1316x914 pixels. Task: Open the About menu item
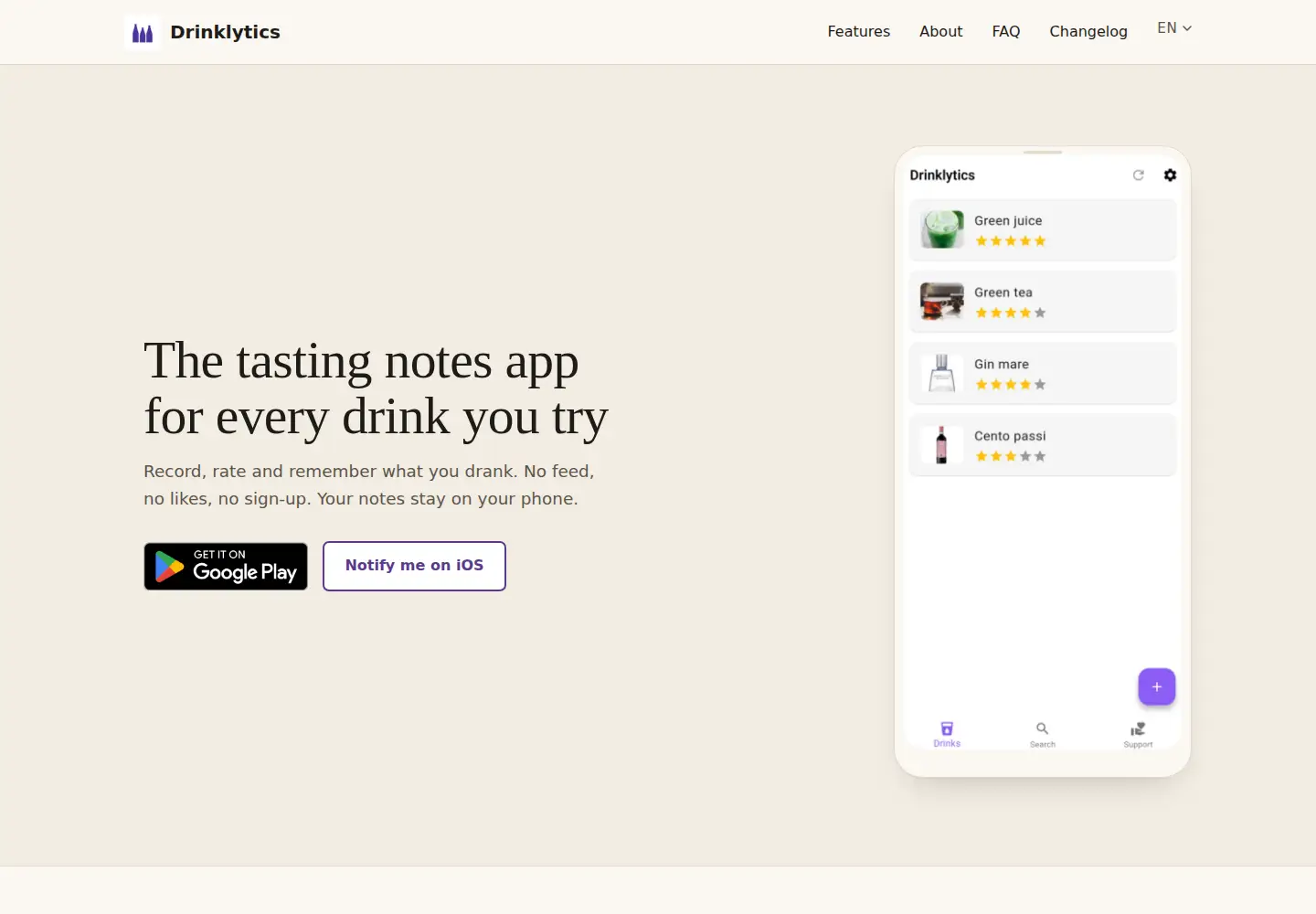point(940,31)
